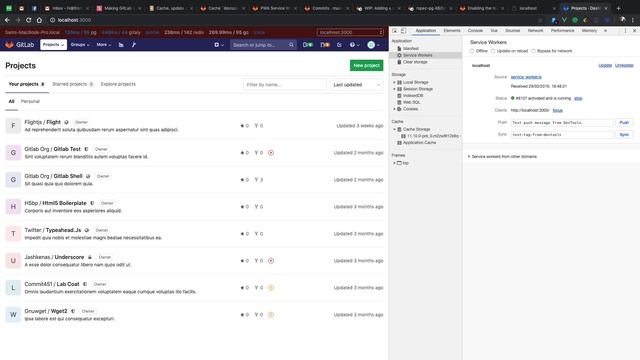Expand Session Storage in DevTools sidebar
This screenshot has height=360, width=640.
click(x=394, y=89)
